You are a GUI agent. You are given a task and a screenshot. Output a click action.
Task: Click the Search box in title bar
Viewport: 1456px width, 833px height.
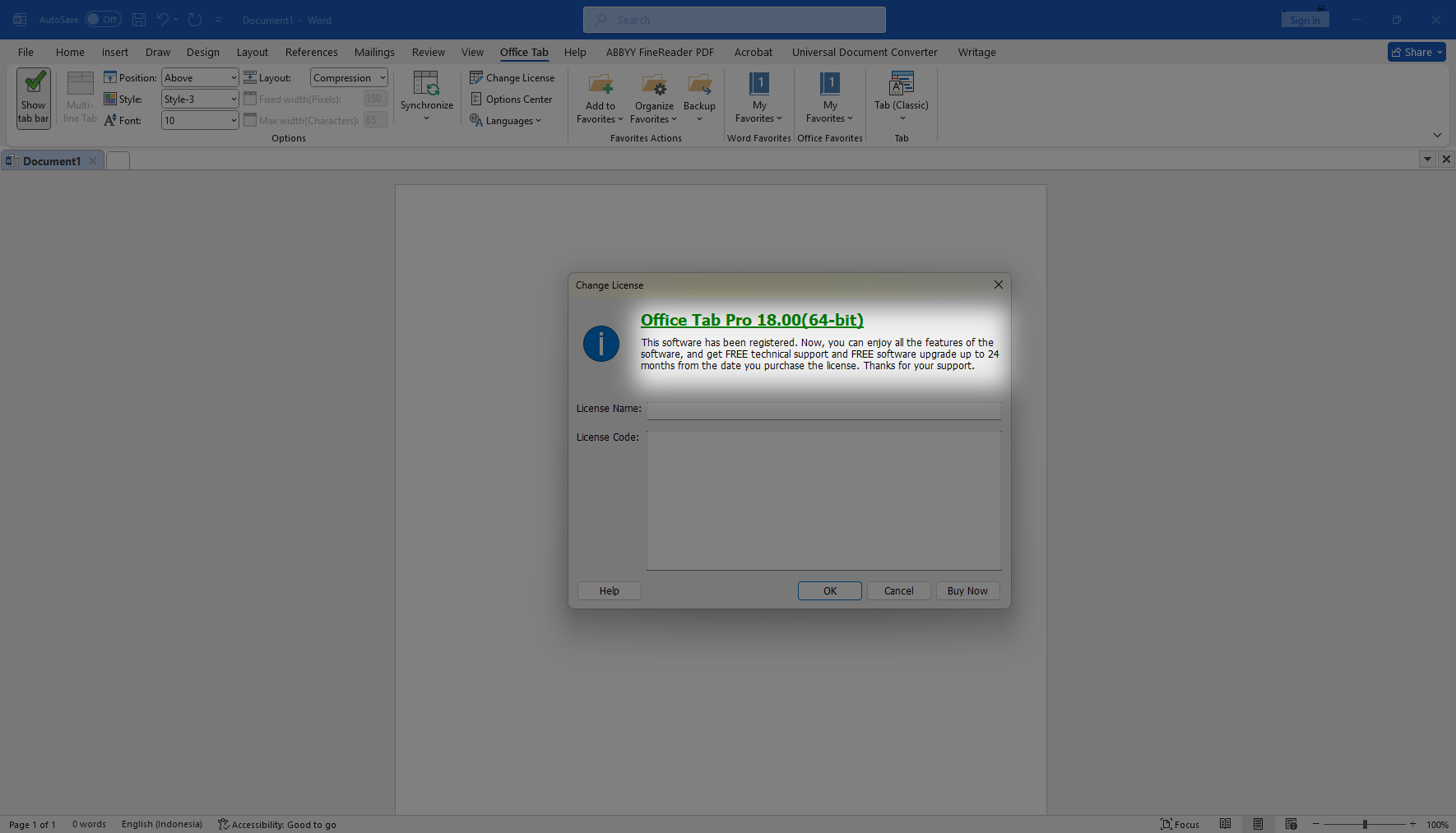[734, 19]
